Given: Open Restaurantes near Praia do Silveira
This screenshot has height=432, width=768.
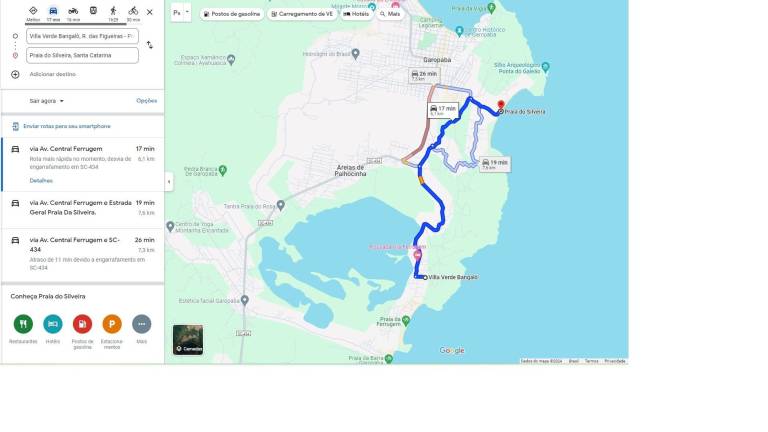Looking at the screenshot, I should pos(23,324).
